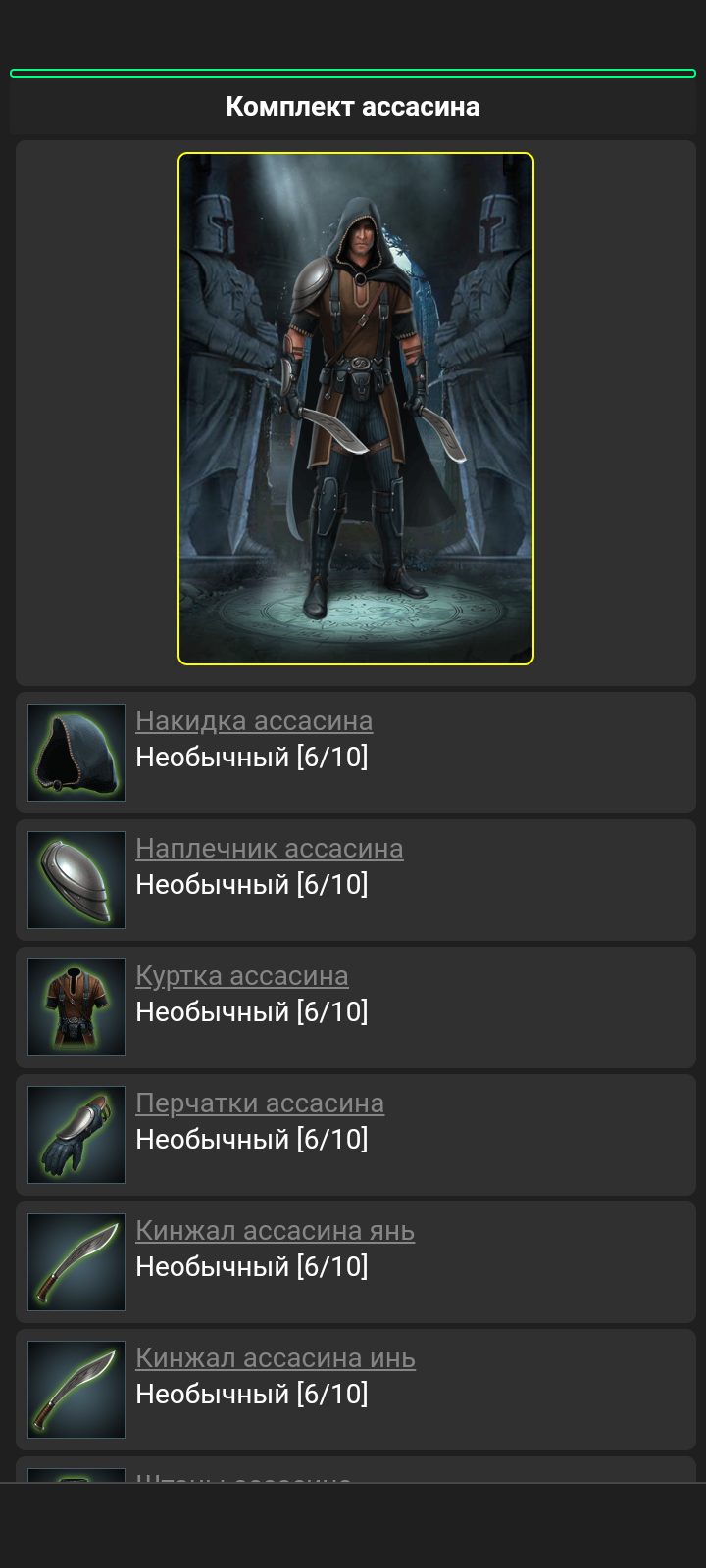Tap the partially visible Штаны ассасина link

pyautogui.click(x=243, y=1477)
